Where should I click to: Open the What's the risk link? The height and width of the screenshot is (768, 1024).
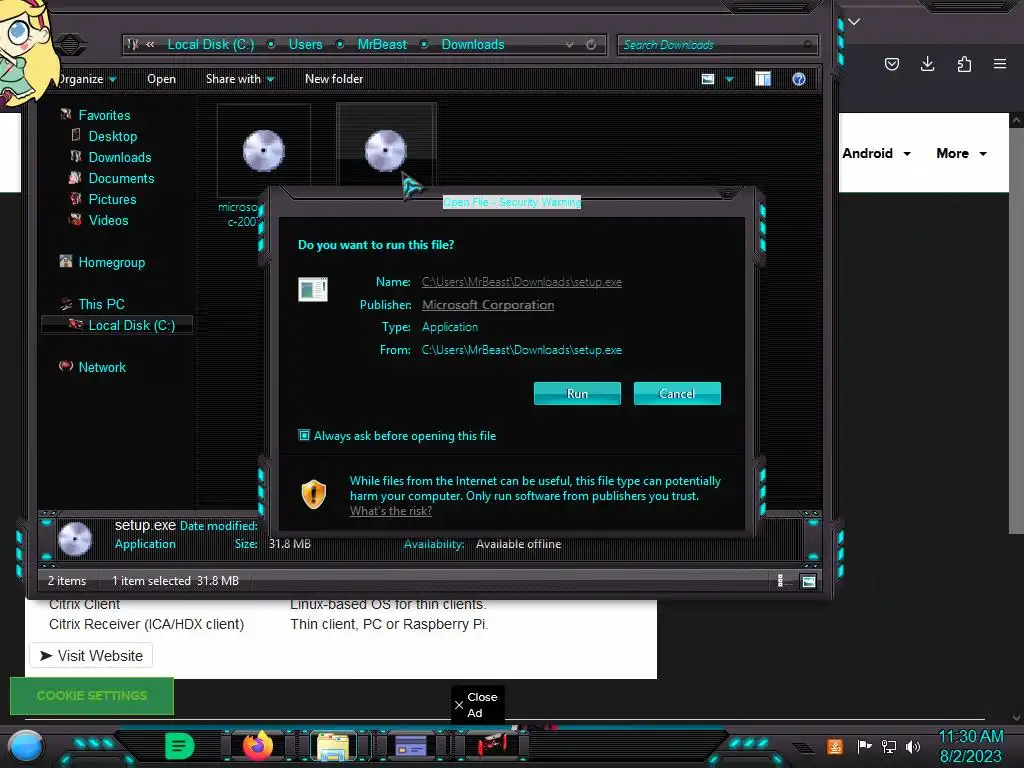(x=391, y=511)
